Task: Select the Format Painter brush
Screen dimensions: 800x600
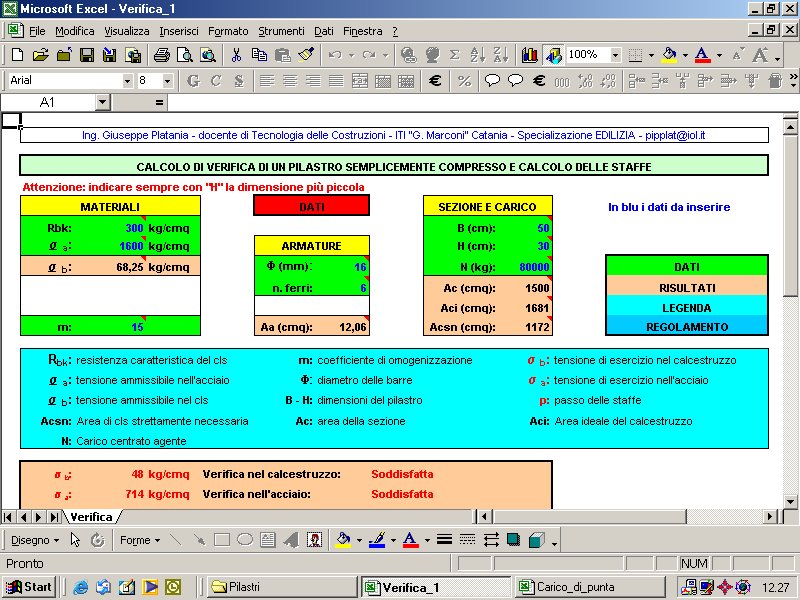Action: click(306, 55)
